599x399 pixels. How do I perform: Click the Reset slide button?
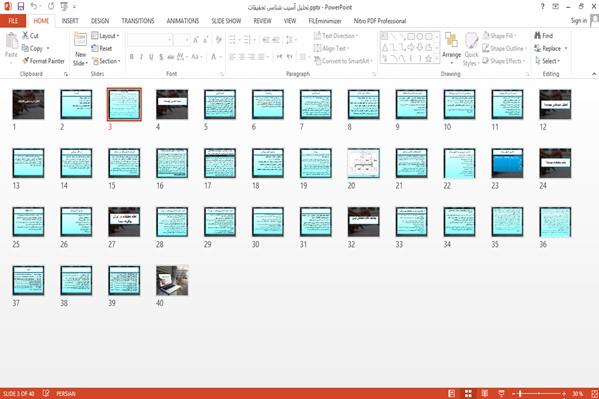coord(102,48)
